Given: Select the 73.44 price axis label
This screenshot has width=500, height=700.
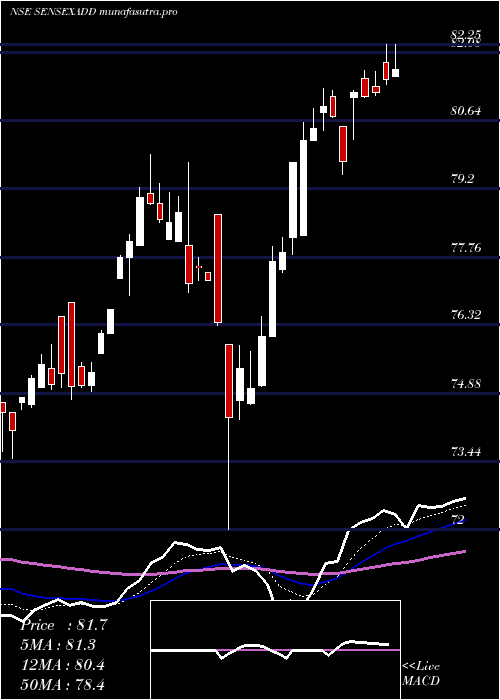Looking at the screenshot, I should (x=466, y=452).
